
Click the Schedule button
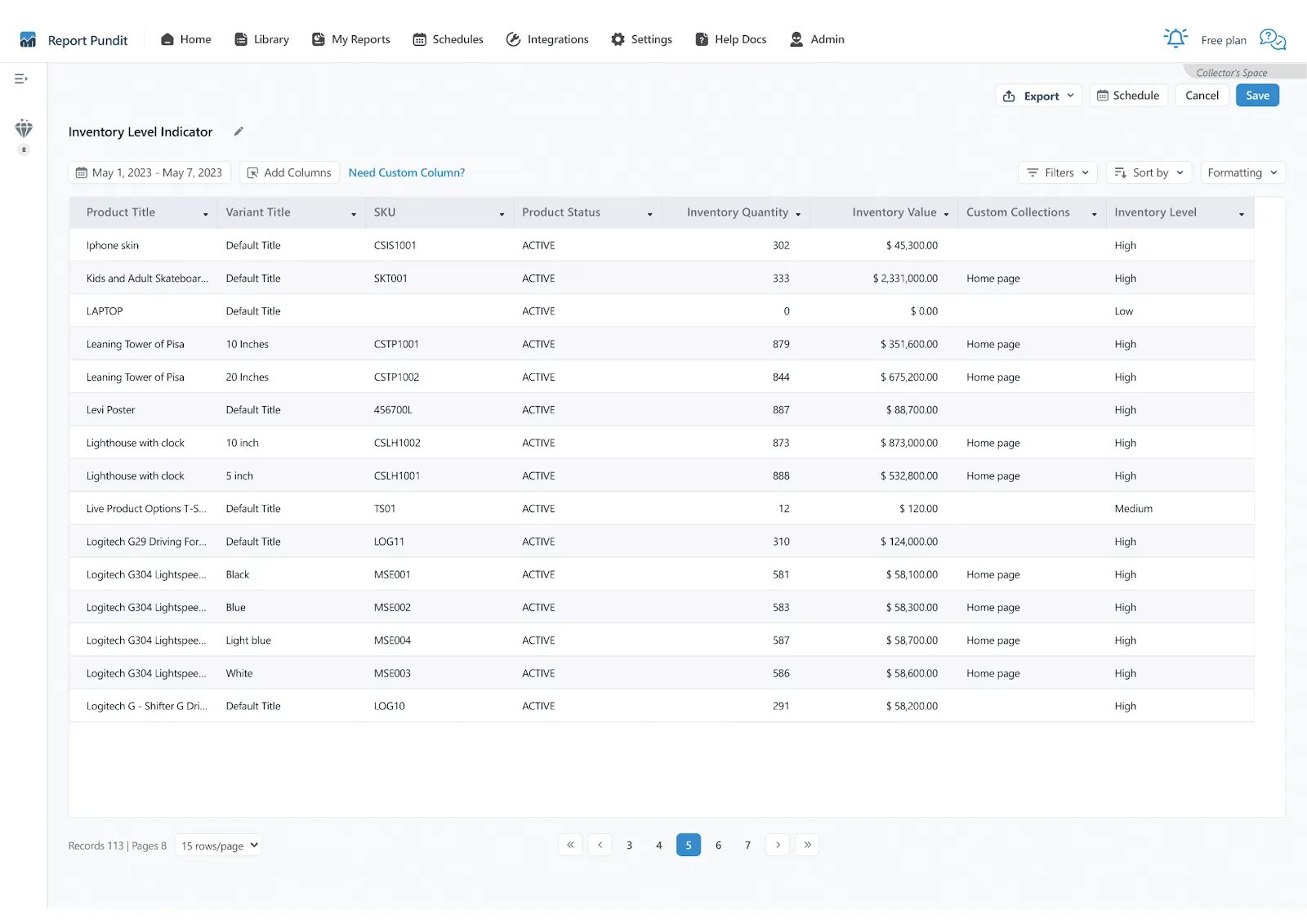[1128, 96]
